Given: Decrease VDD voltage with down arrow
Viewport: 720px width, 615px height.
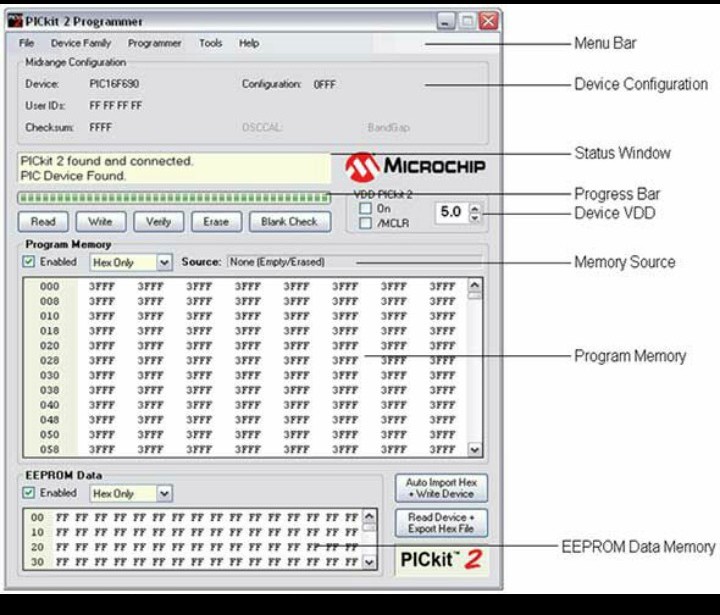Looking at the screenshot, I should 475,217.
